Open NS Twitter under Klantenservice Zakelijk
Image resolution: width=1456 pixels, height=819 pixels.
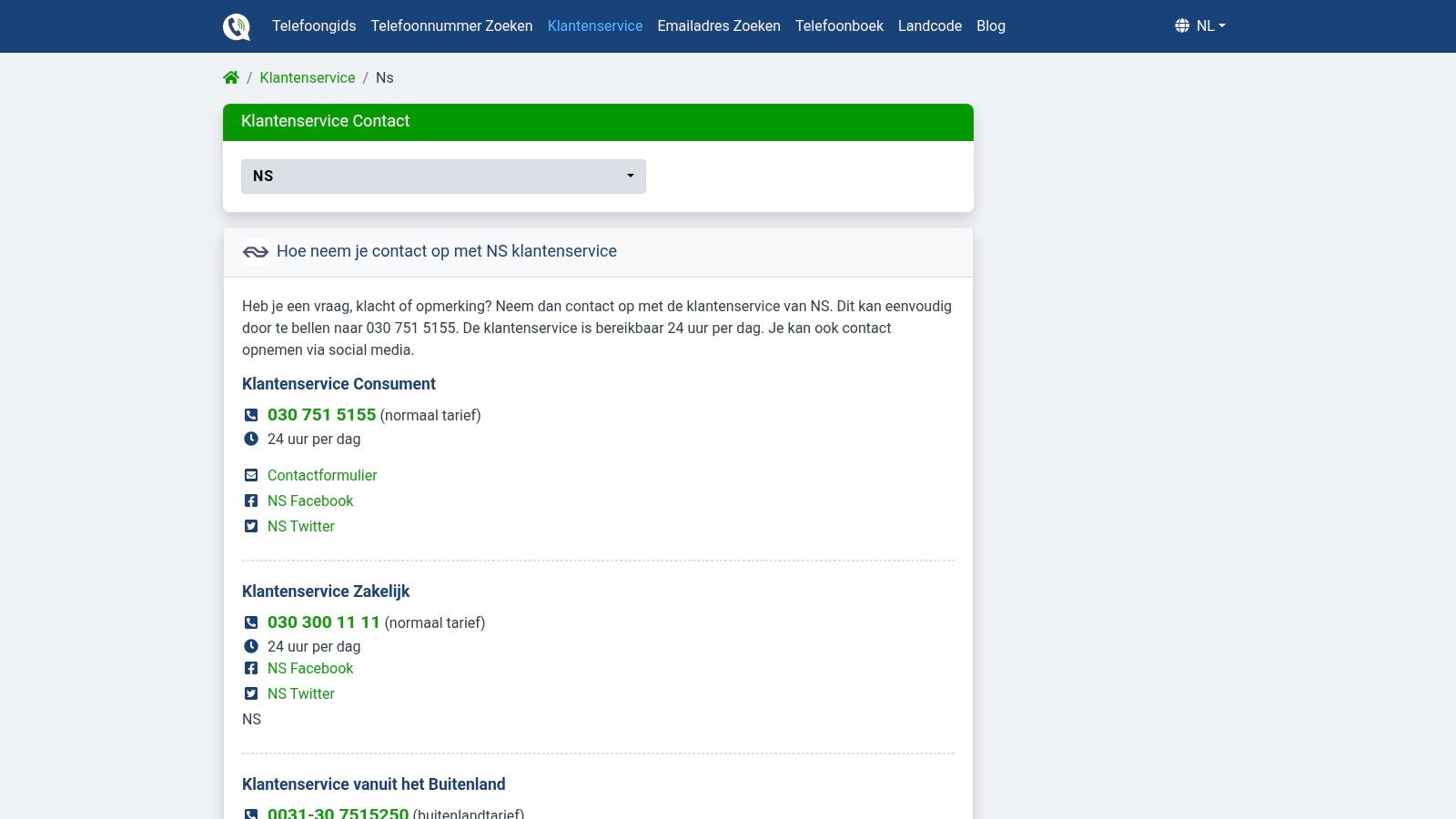(301, 693)
